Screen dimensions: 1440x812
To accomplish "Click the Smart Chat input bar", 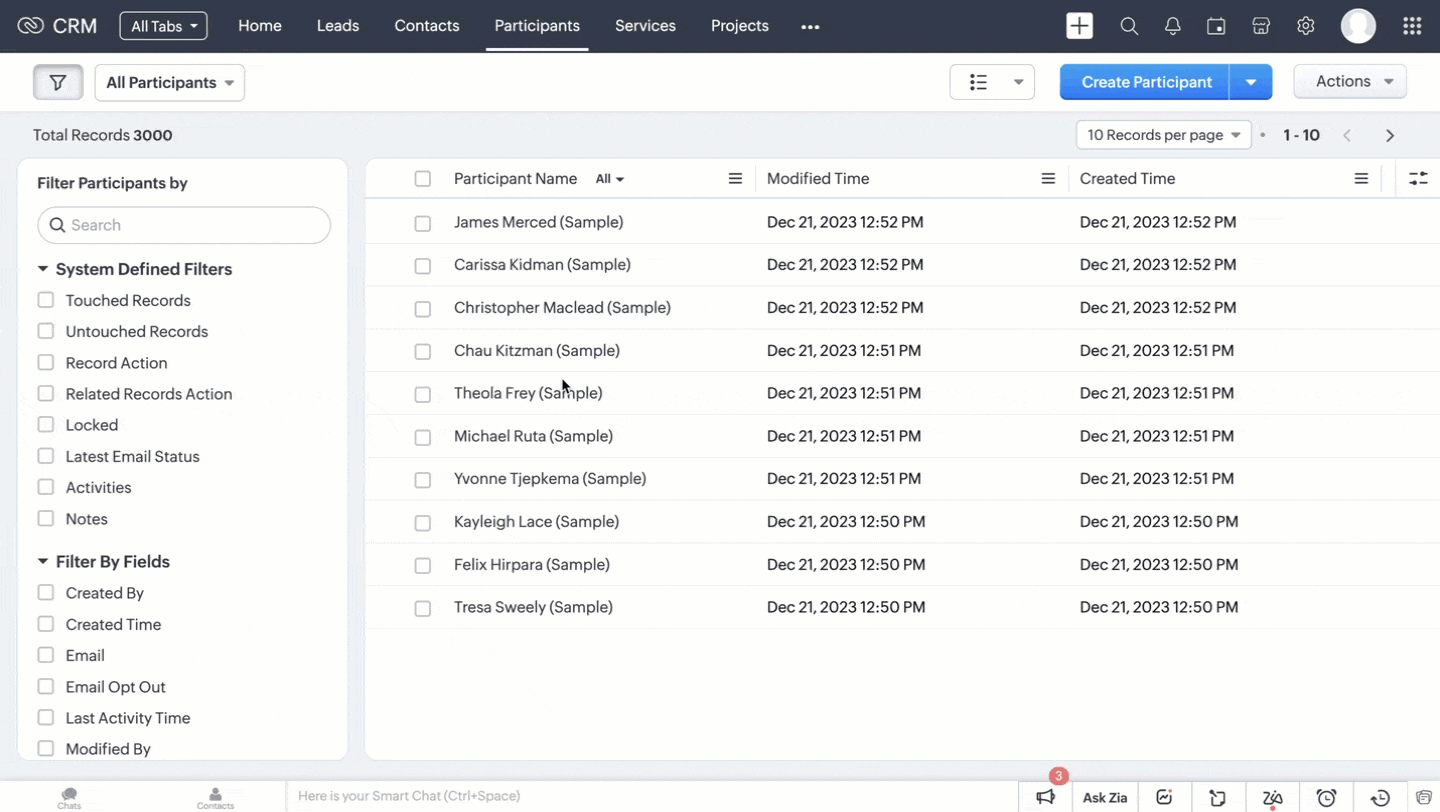I will click(652, 797).
